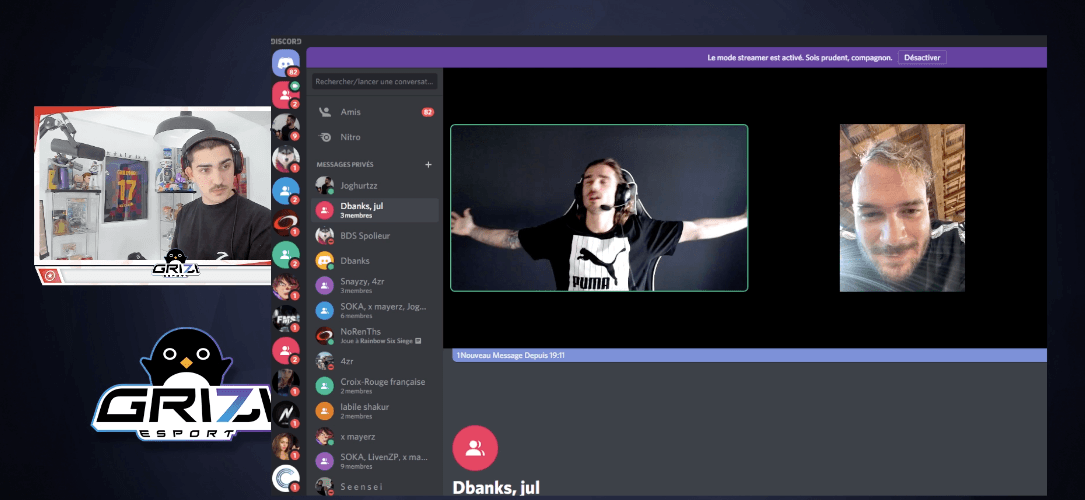
Task: Open the blue group icon in server bar
Action: [285, 190]
